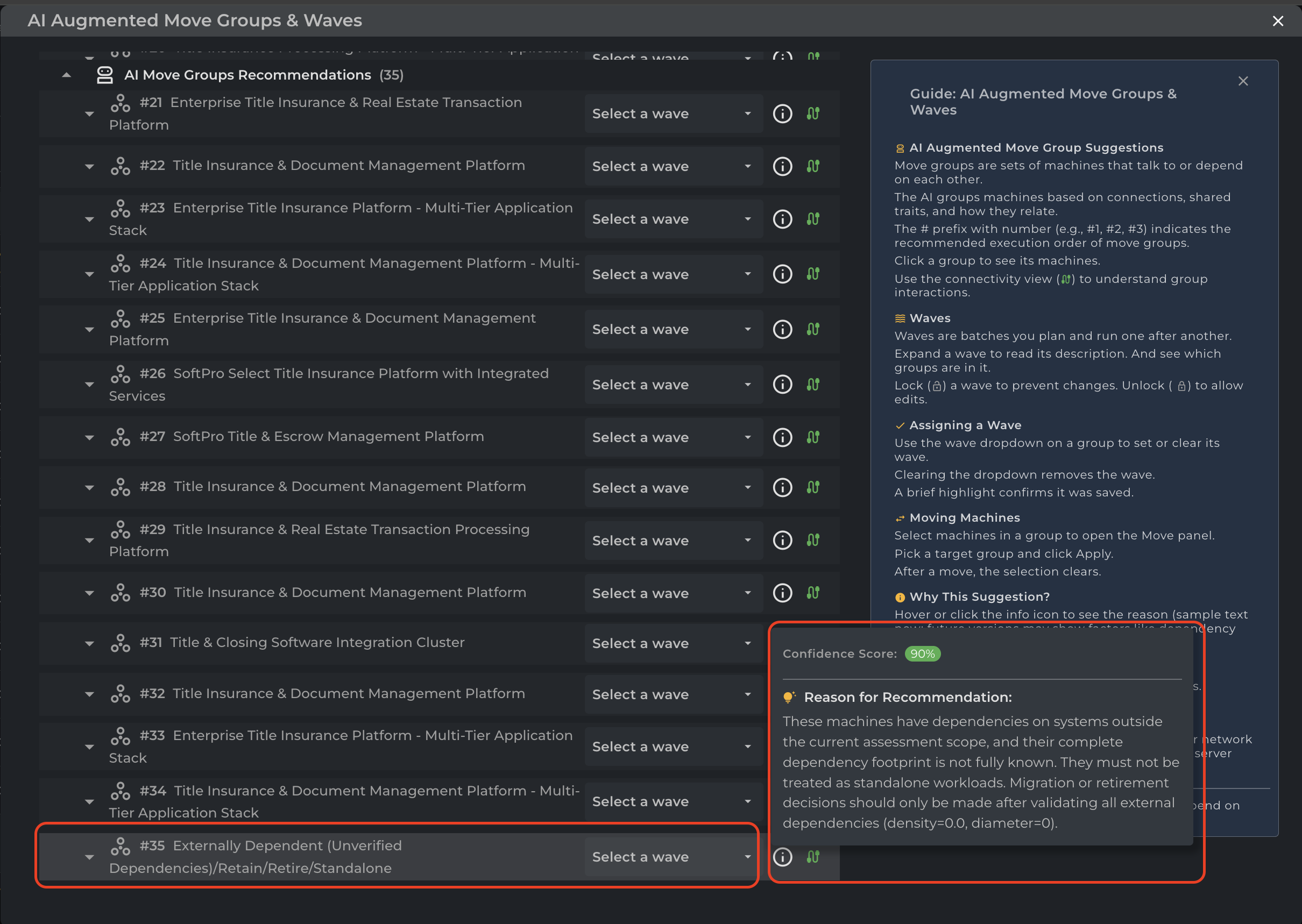Click the 90% confidence score badge
Viewport: 1302px width, 924px height.
923,654
